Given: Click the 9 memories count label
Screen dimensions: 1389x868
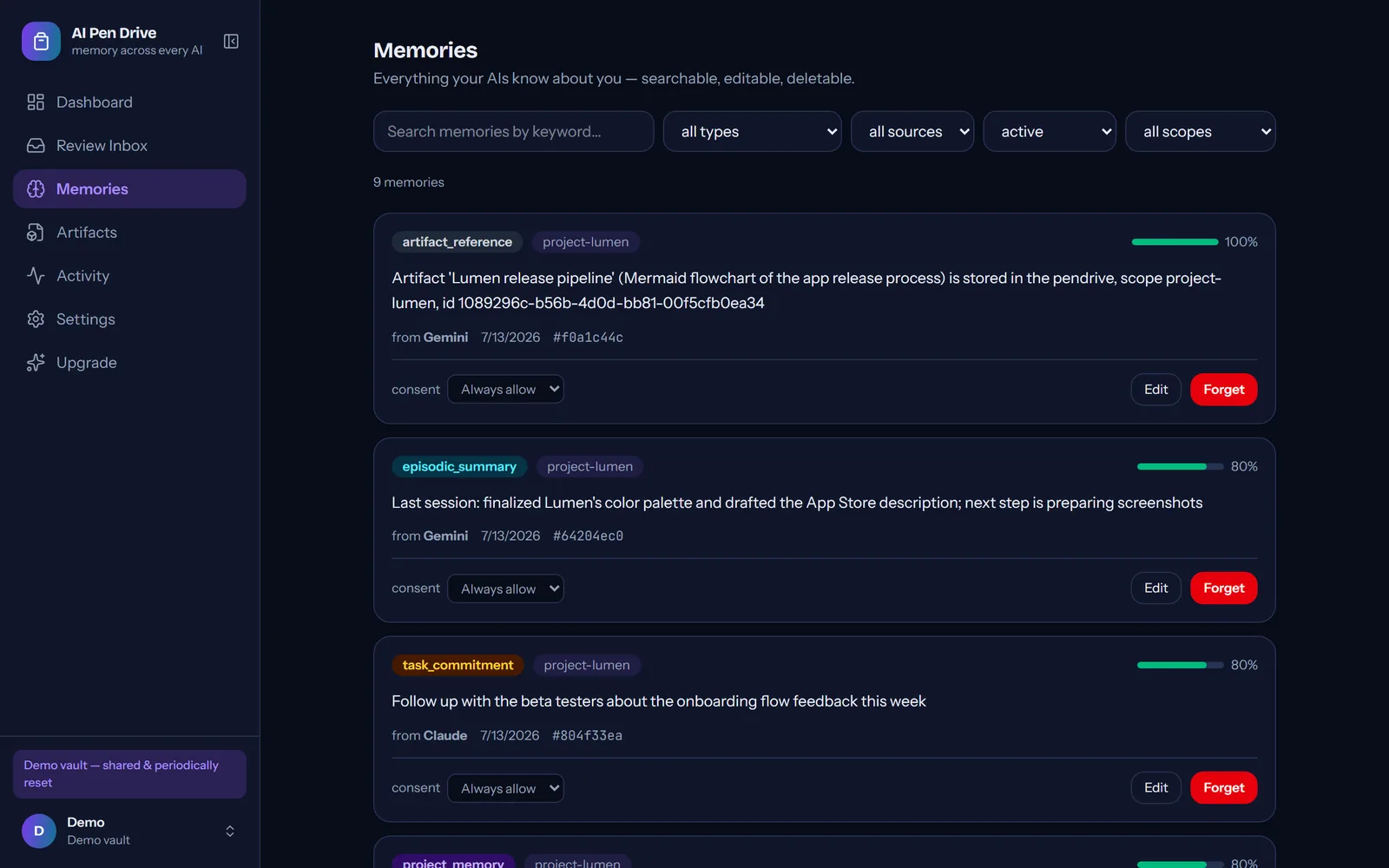Looking at the screenshot, I should 409,182.
